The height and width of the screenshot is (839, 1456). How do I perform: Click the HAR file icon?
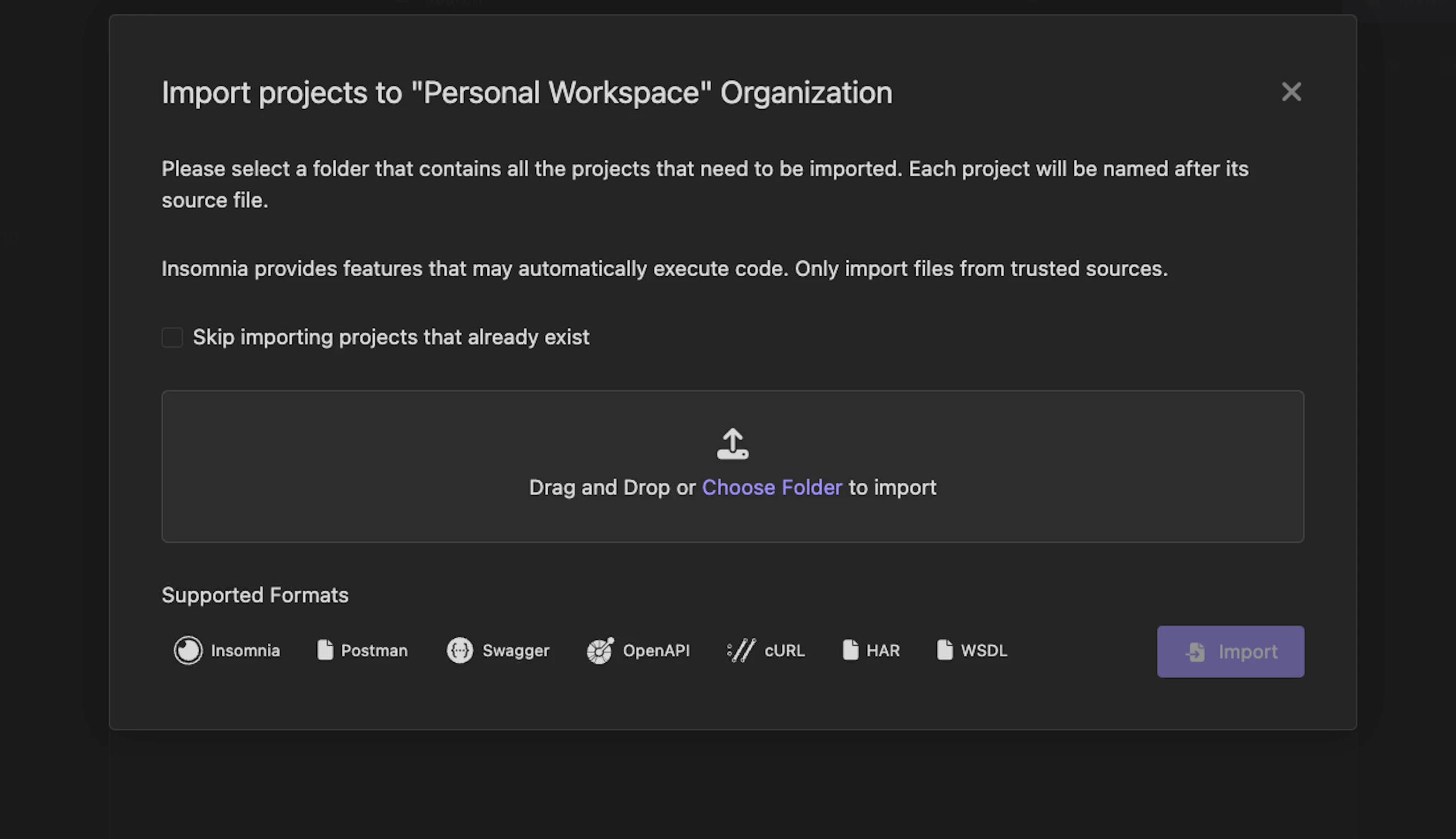(850, 650)
